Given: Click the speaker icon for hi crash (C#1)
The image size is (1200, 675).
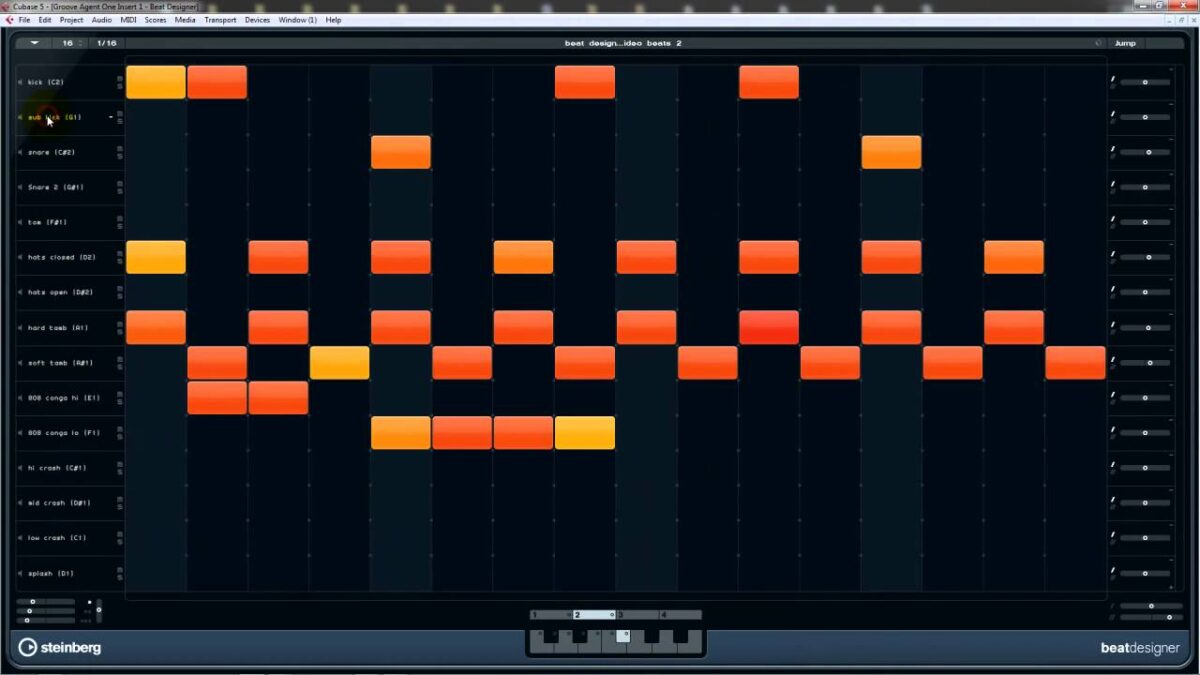Looking at the screenshot, I should (21, 468).
